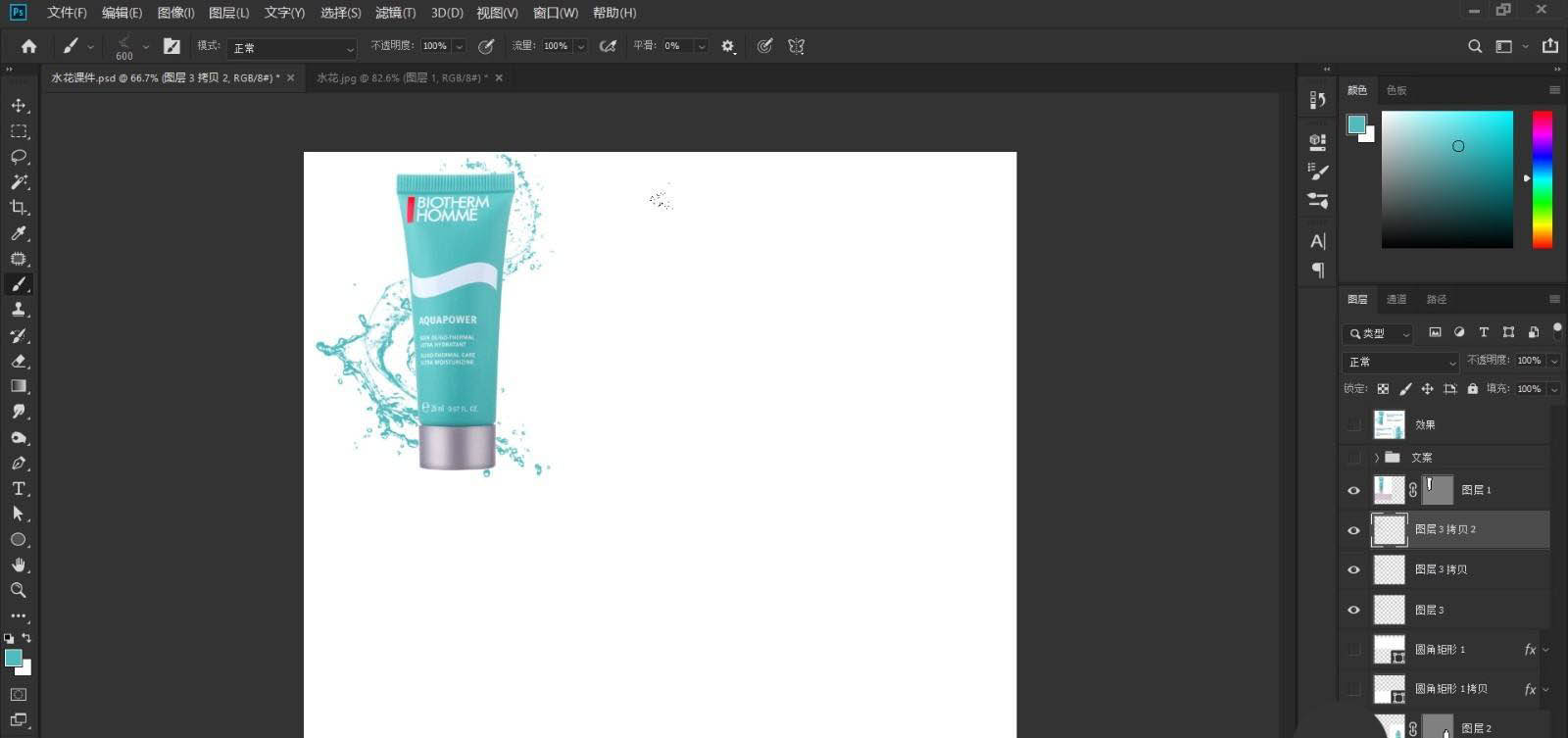Open fx effects of 圆角矩形 1 layer

coord(1530,650)
